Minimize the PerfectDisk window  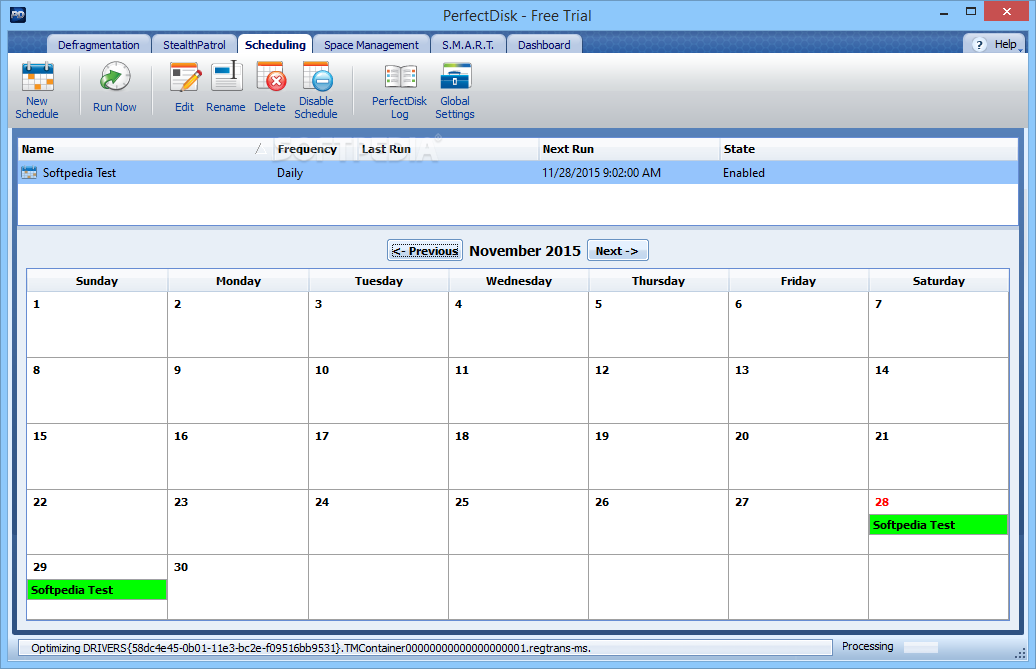[944, 12]
